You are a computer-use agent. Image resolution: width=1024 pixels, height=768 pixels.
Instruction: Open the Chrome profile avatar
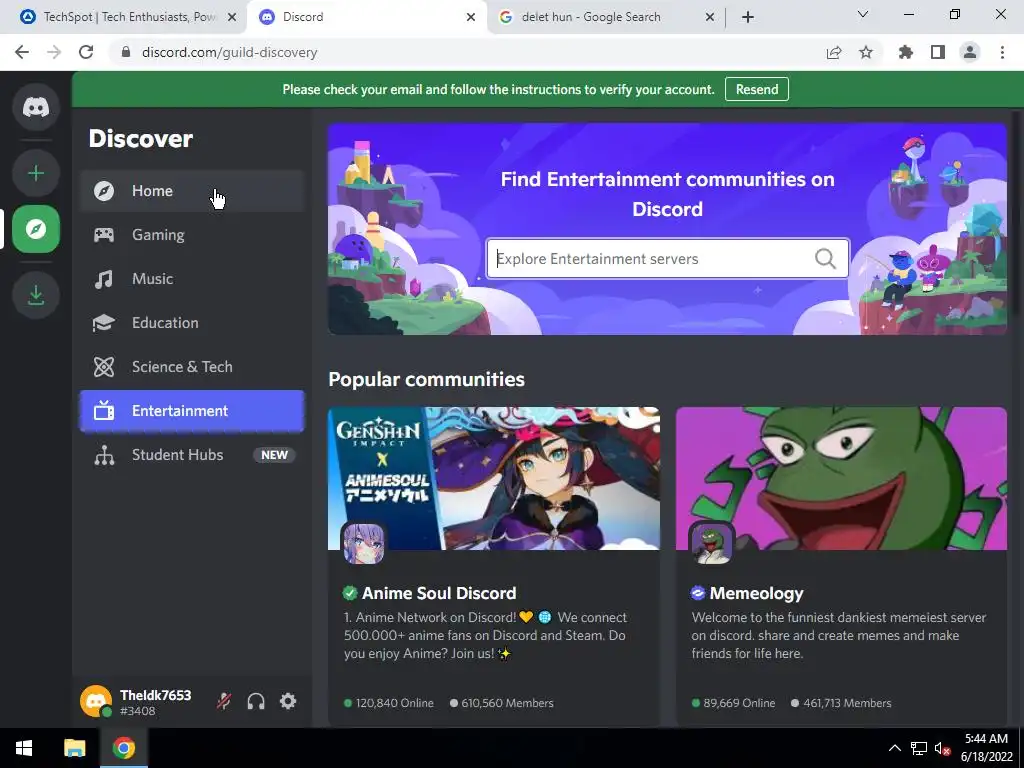[x=970, y=52]
